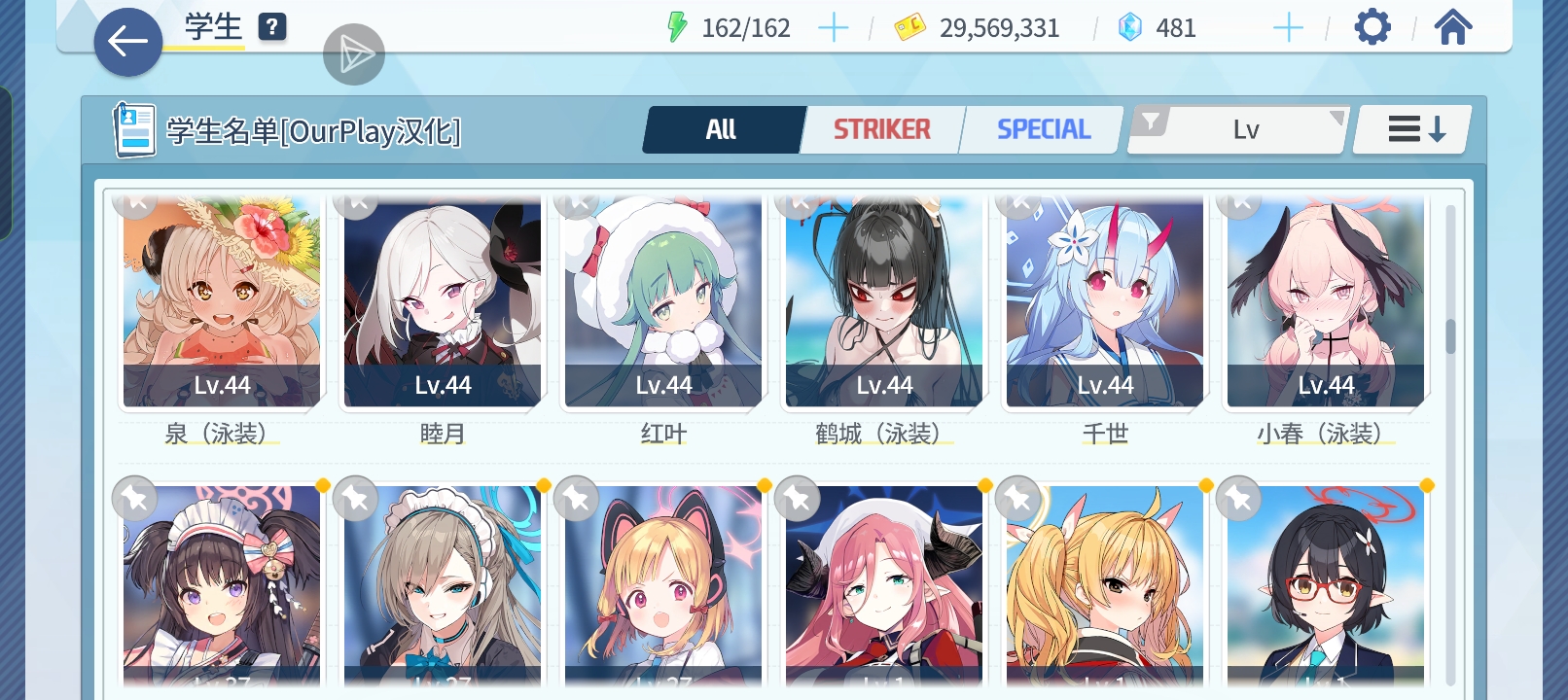Toggle the sort order direction button
The height and width of the screenshot is (700, 1568).
click(1413, 129)
